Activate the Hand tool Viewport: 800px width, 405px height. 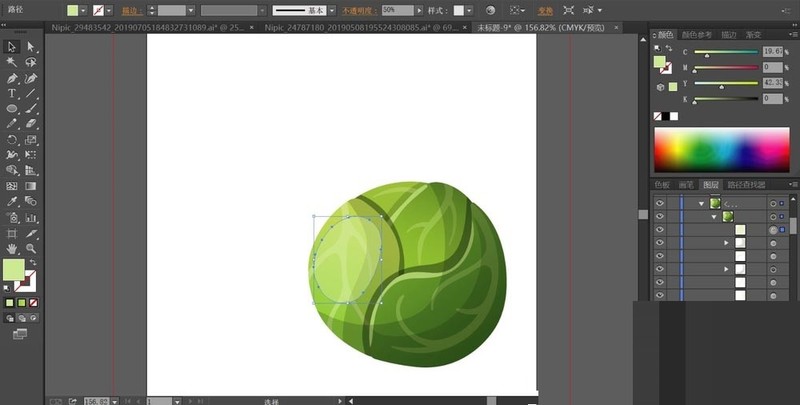[12, 248]
